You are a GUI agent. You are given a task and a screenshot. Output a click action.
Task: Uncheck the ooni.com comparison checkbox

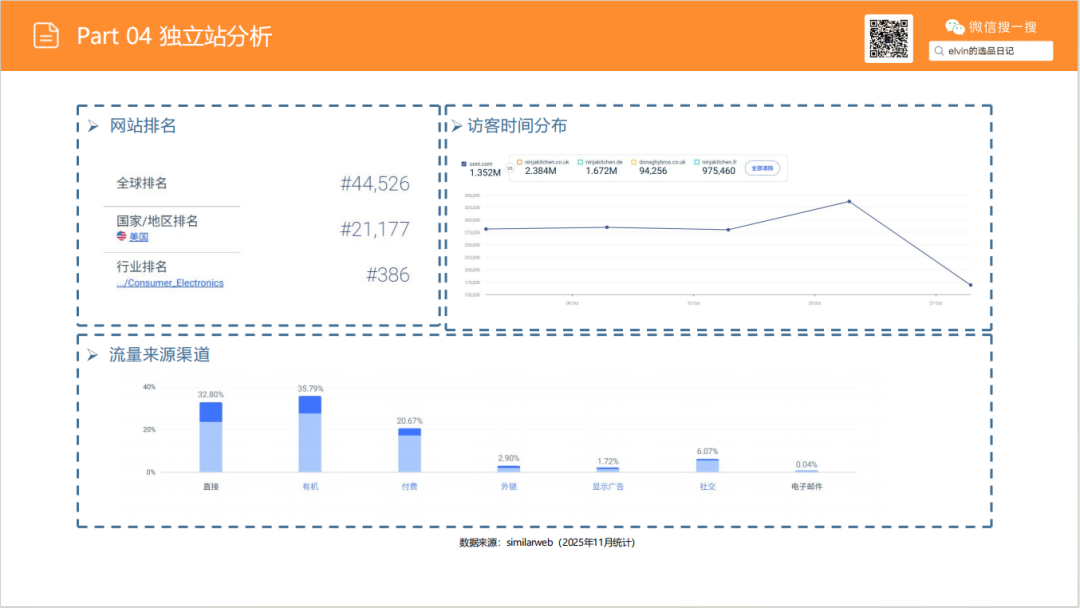tap(465, 163)
